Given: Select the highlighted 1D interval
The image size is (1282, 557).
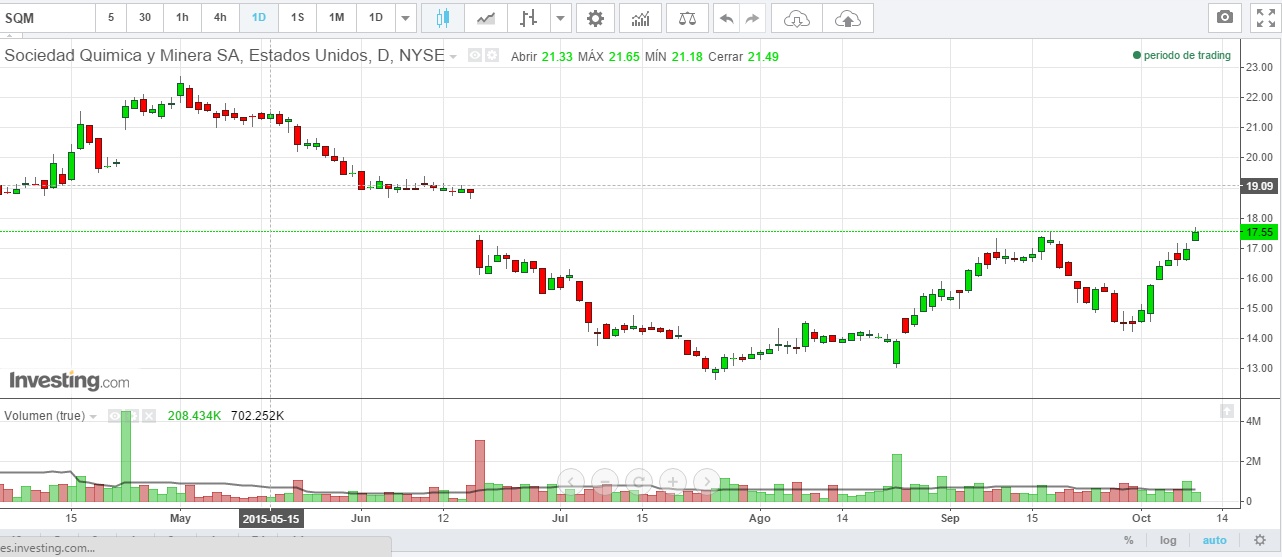Looking at the screenshot, I should tap(259, 18).
